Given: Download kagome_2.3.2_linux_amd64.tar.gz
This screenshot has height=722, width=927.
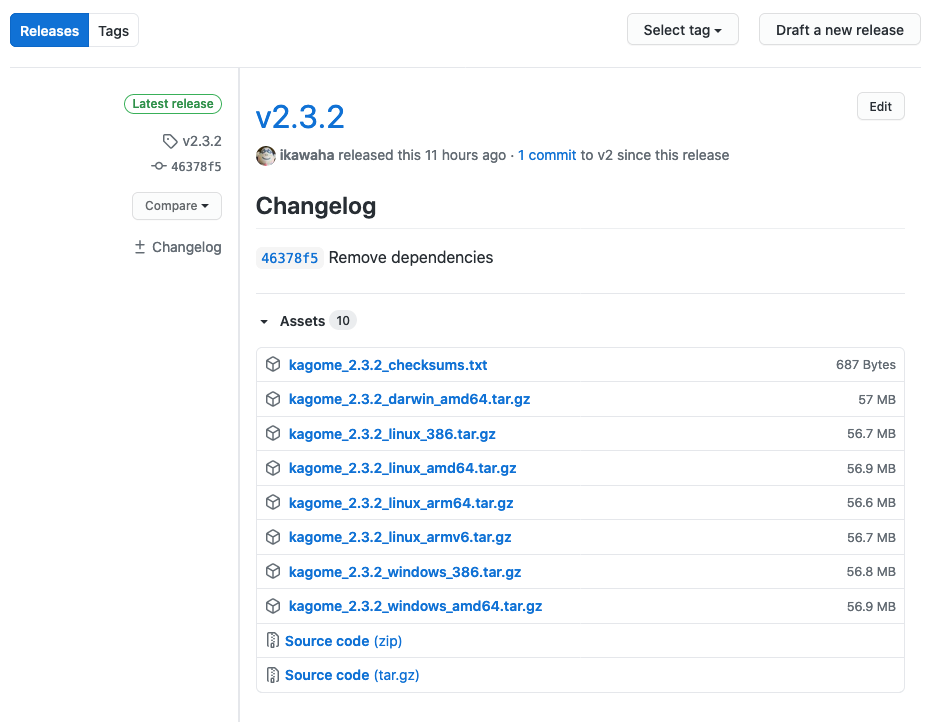Looking at the screenshot, I should [403, 468].
